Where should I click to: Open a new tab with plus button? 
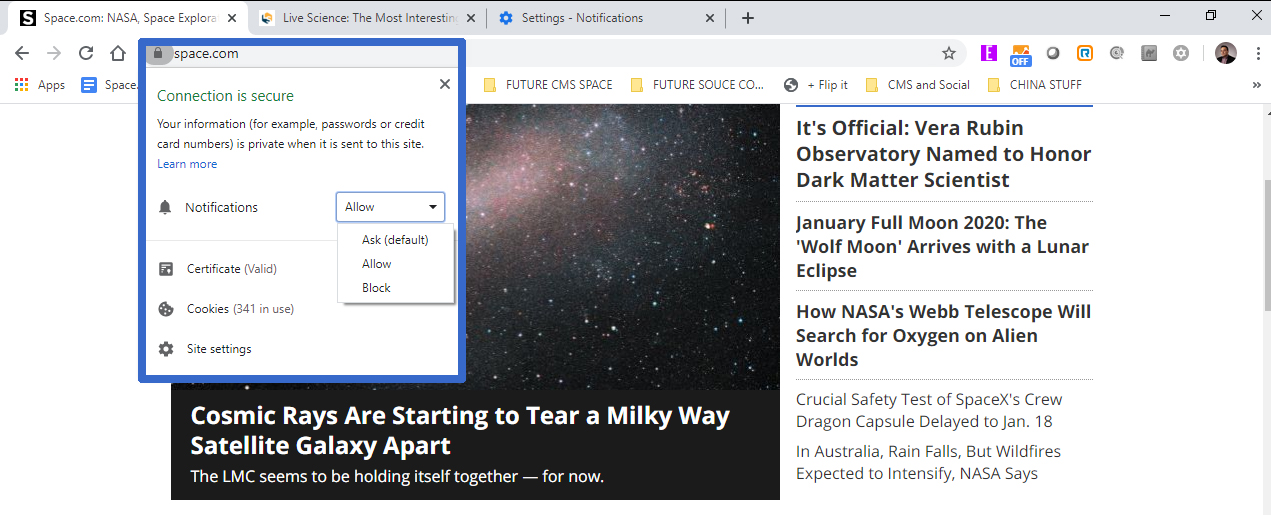[x=747, y=18]
